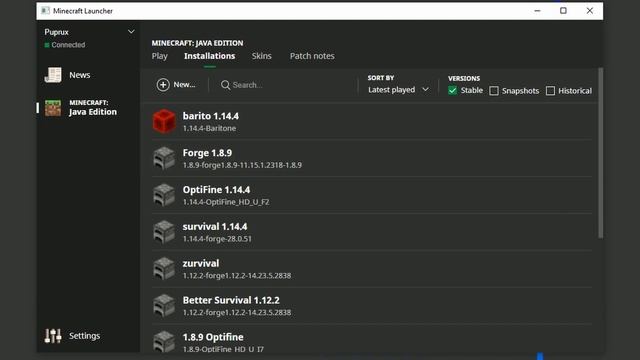Click the New... installation button text
Image resolution: width=640 pixels, height=360 pixels.
pyautogui.click(x=184, y=84)
